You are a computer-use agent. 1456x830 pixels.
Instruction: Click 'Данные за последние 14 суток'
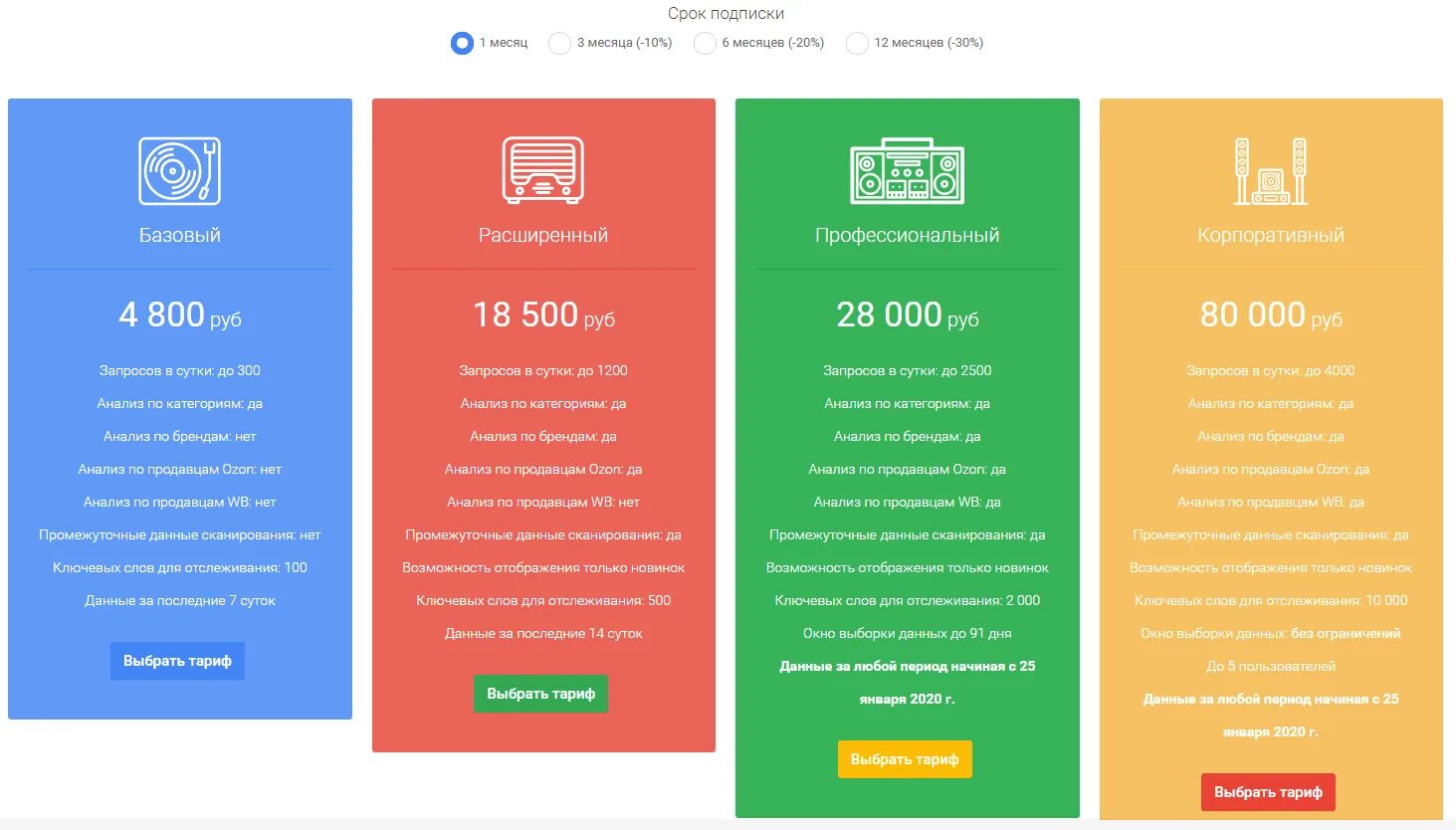point(543,633)
